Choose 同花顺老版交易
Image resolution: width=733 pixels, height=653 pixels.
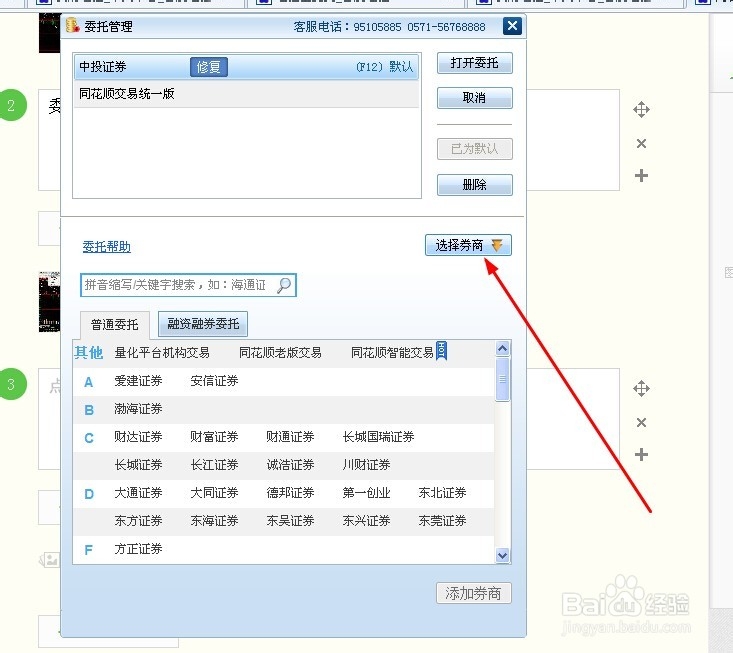click(280, 353)
